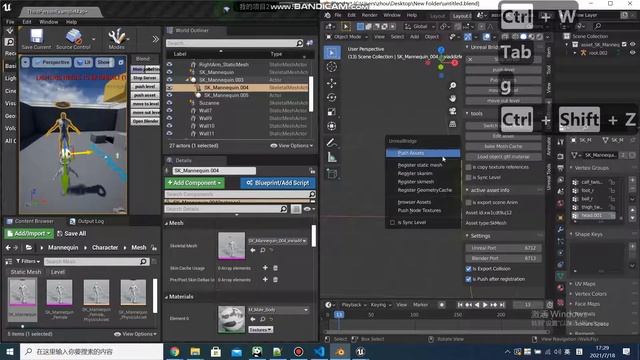Image resolution: width=640 pixels, height=360 pixels.
Task: Uncheck 'is Export Collision' checkbox
Action: coord(469,269)
